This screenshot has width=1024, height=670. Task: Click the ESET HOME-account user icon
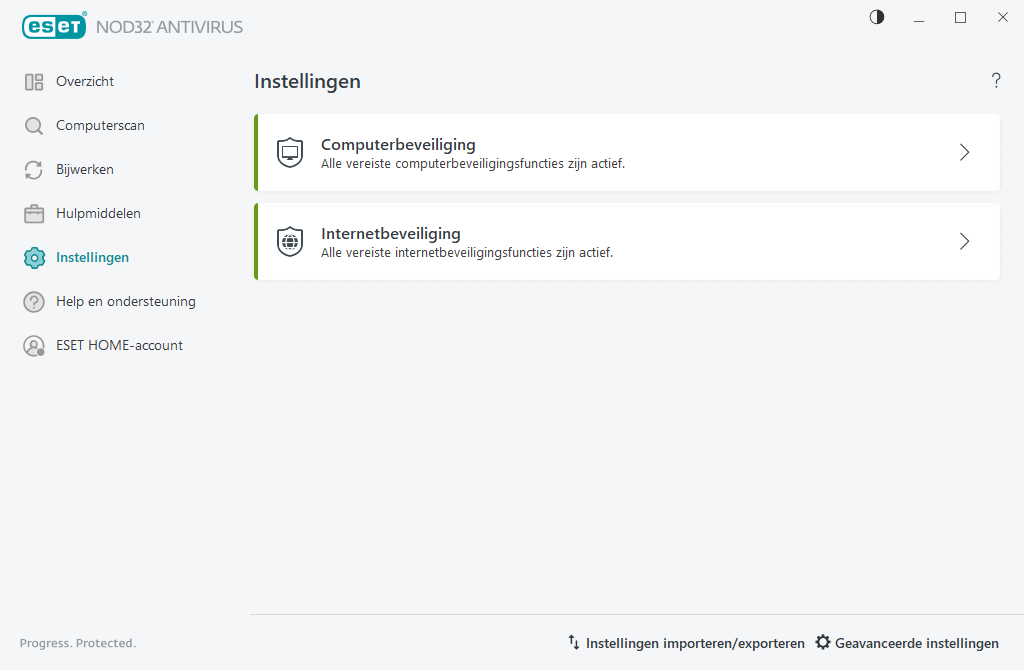click(34, 346)
